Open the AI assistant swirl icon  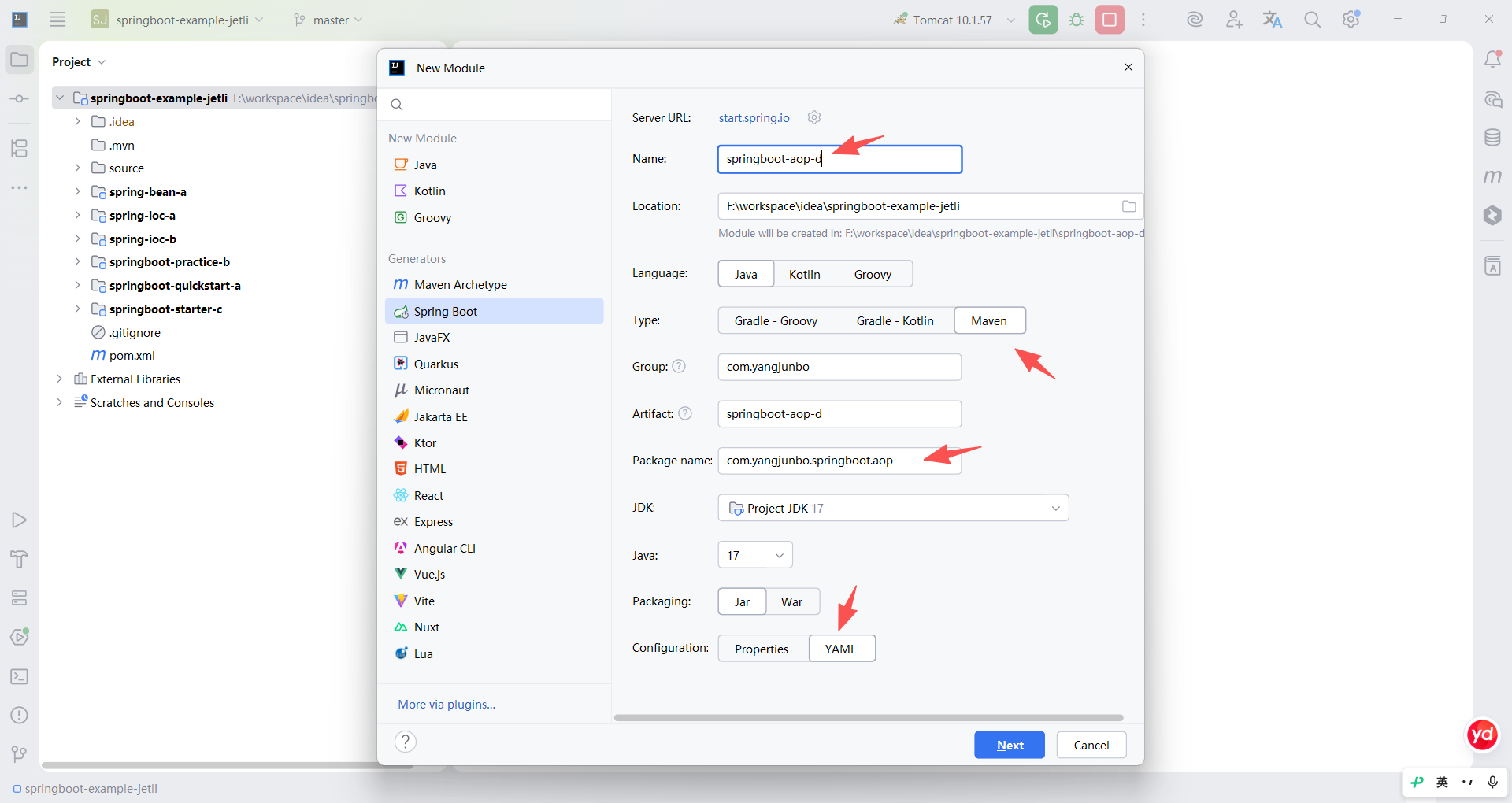[x=1195, y=20]
